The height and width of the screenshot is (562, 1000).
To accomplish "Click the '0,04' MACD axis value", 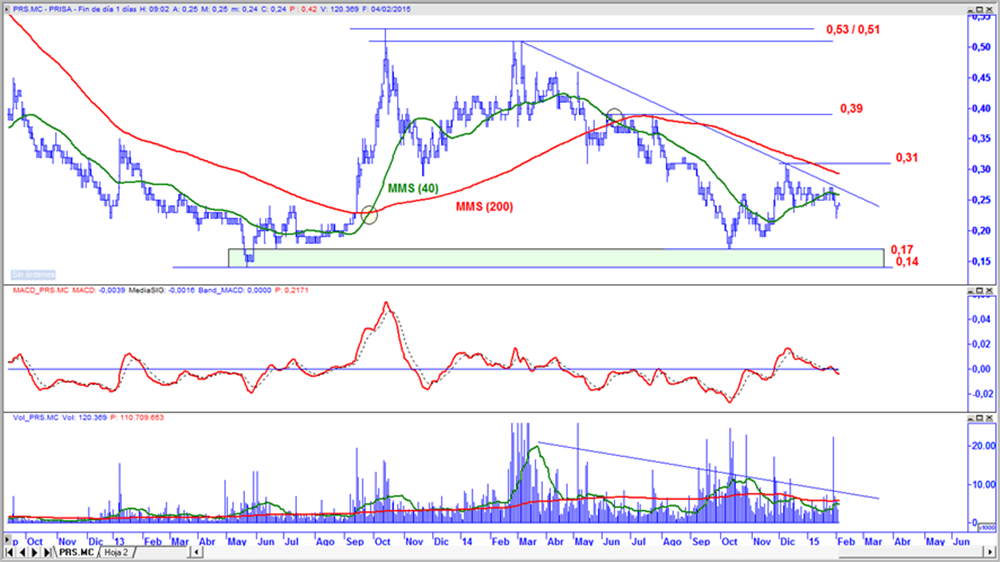I will coord(981,319).
